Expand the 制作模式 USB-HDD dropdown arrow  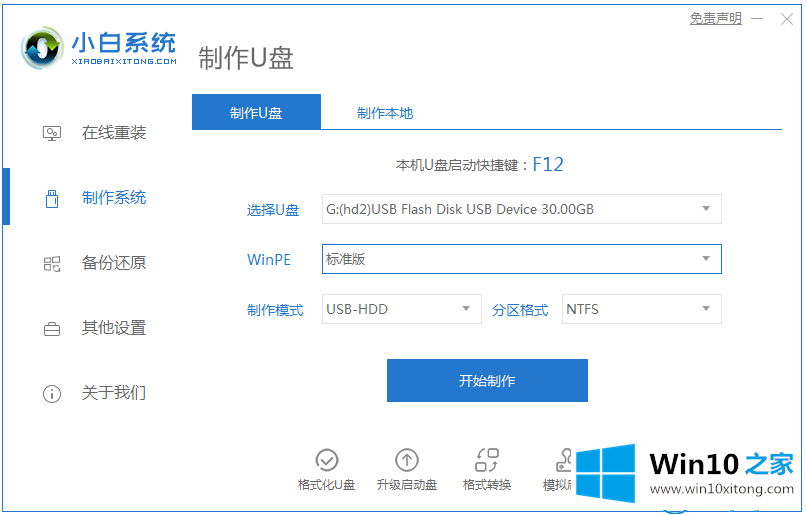tap(466, 309)
